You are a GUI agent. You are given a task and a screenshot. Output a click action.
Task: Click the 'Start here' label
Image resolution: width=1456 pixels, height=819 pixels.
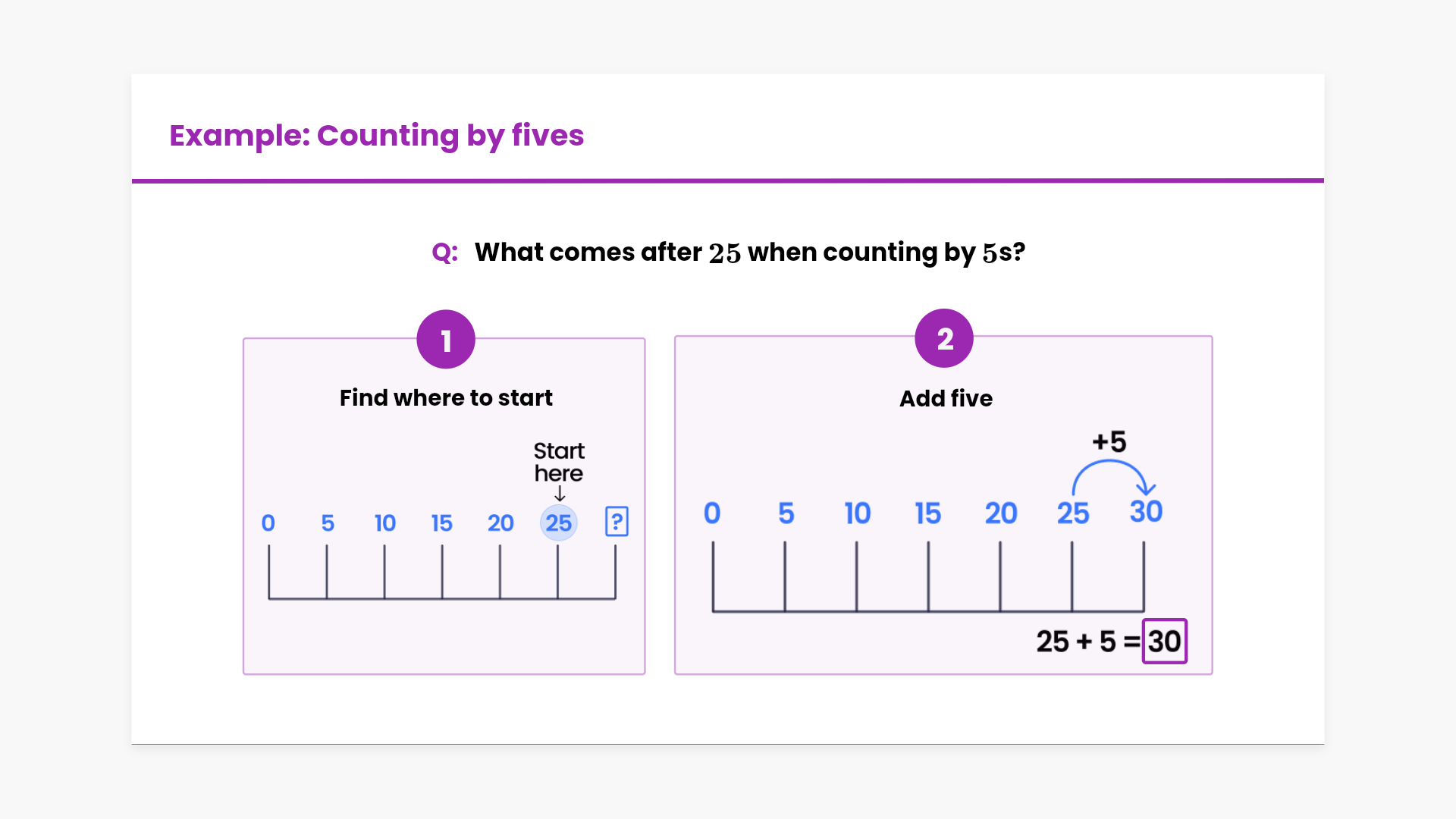(559, 462)
